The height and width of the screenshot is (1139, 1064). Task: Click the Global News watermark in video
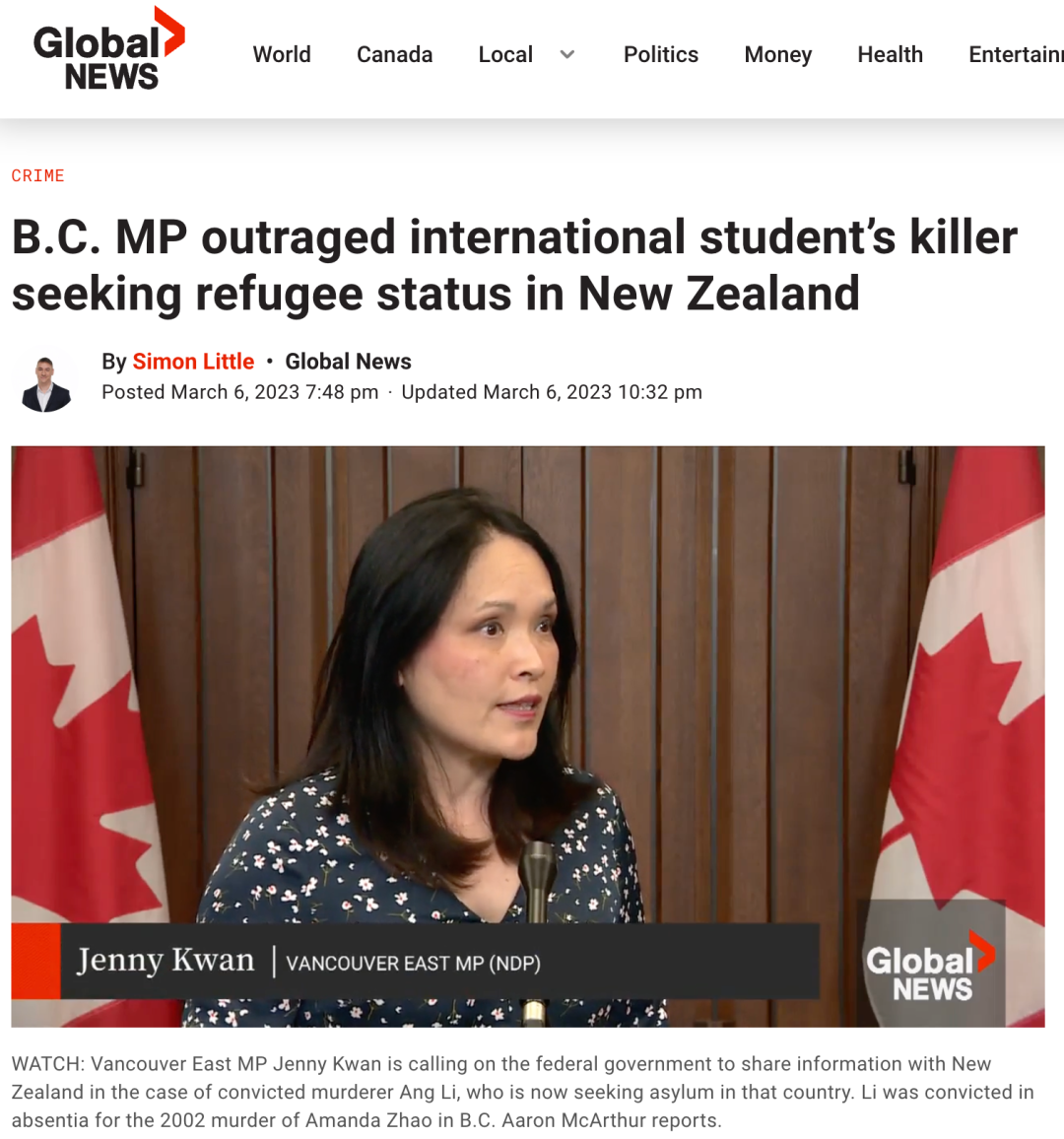coord(930,965)
